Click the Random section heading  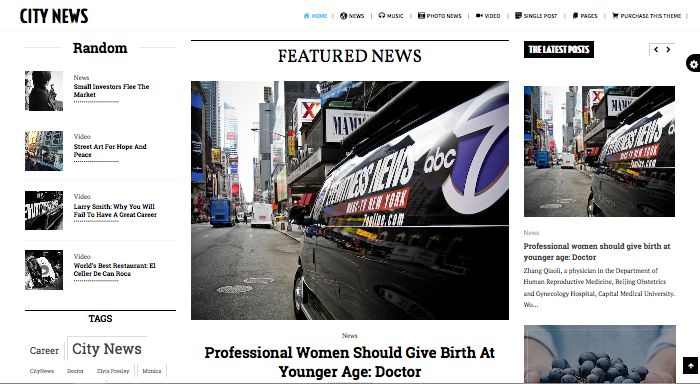pos(100,48)
